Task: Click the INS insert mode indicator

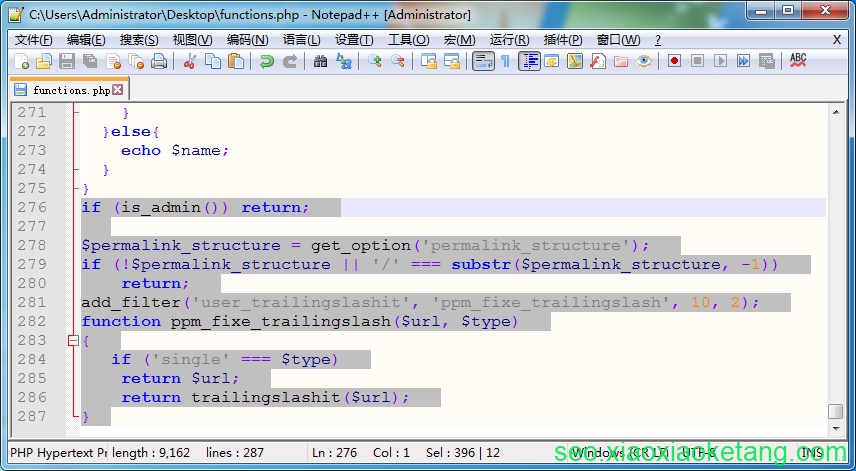Action: (812, 452)
